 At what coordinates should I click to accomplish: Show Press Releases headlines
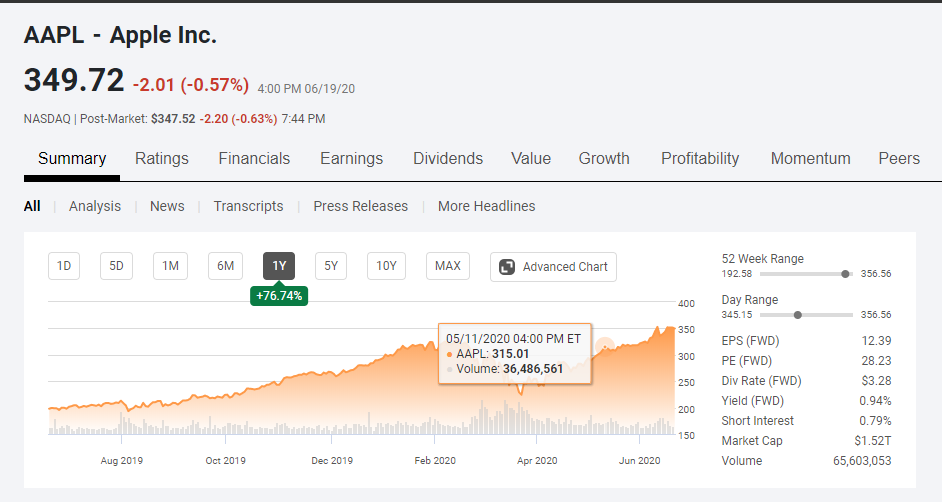(360, 206)
